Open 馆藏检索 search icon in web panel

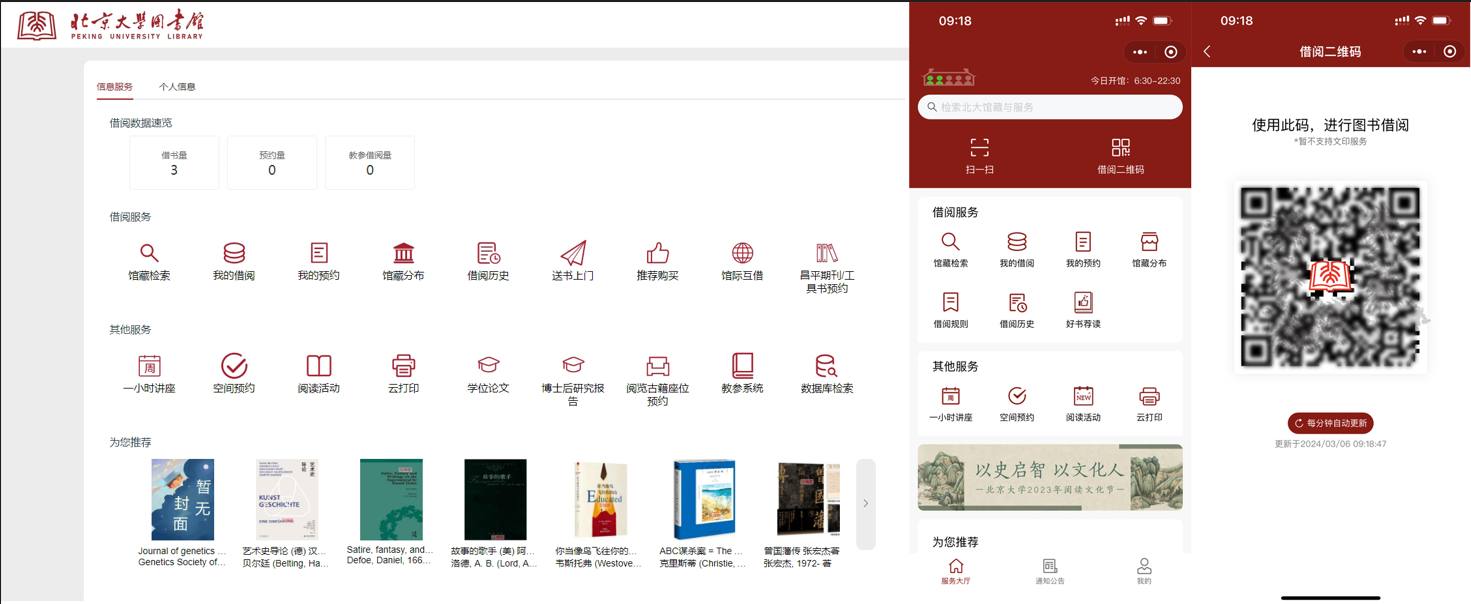(149, 253)
